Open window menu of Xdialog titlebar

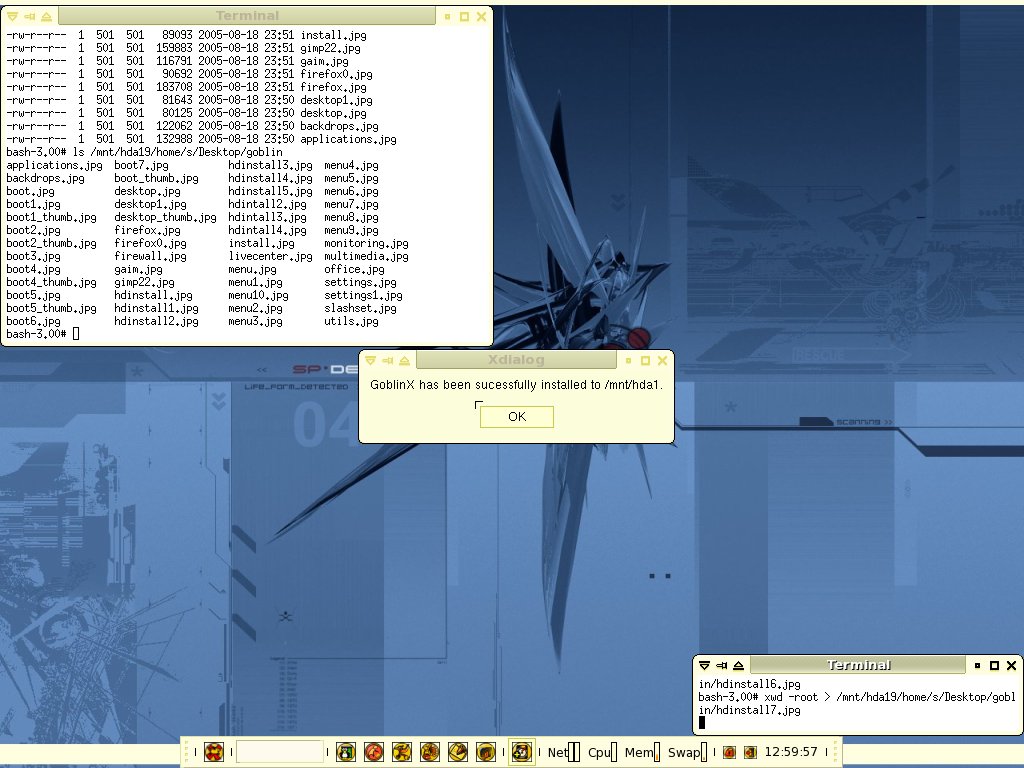click(x=370, y=360)
